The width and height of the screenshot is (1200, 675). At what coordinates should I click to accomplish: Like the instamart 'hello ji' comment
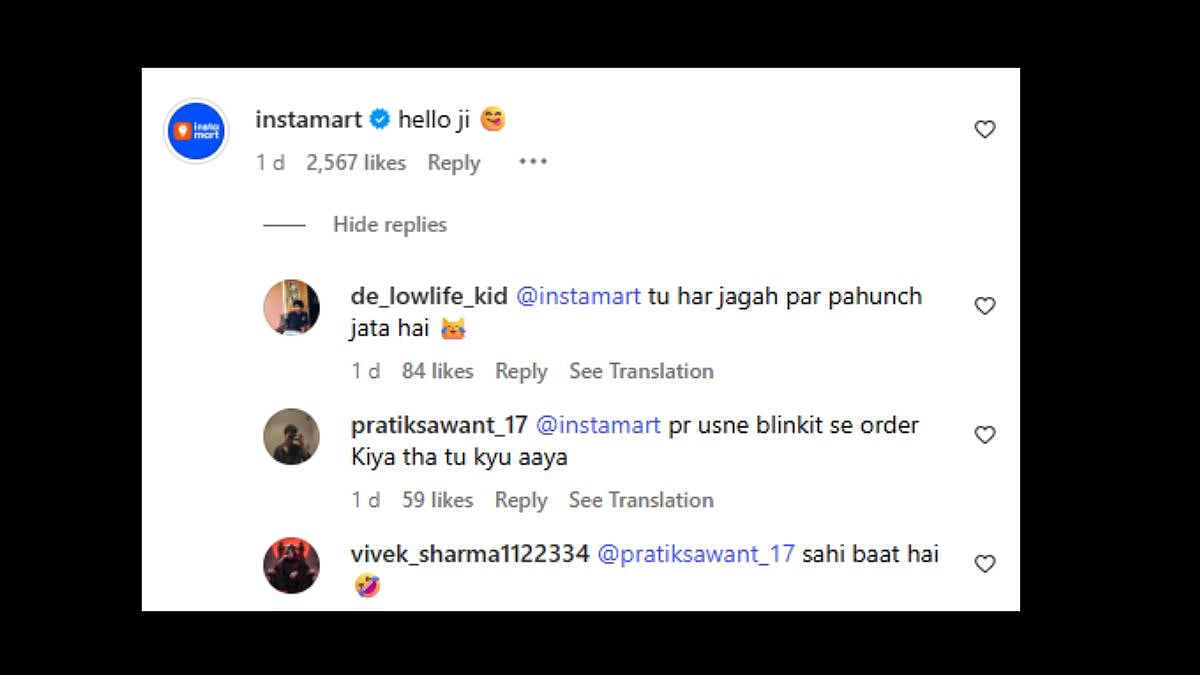coord(985,129)
